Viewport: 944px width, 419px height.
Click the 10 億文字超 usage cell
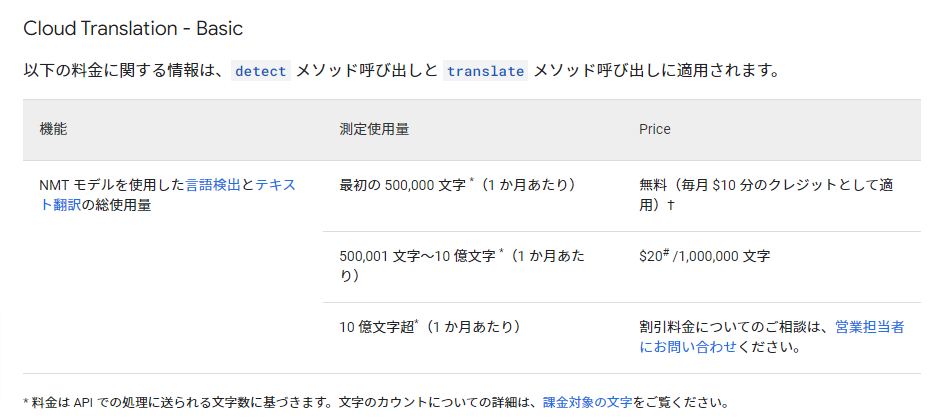point(430,327)
